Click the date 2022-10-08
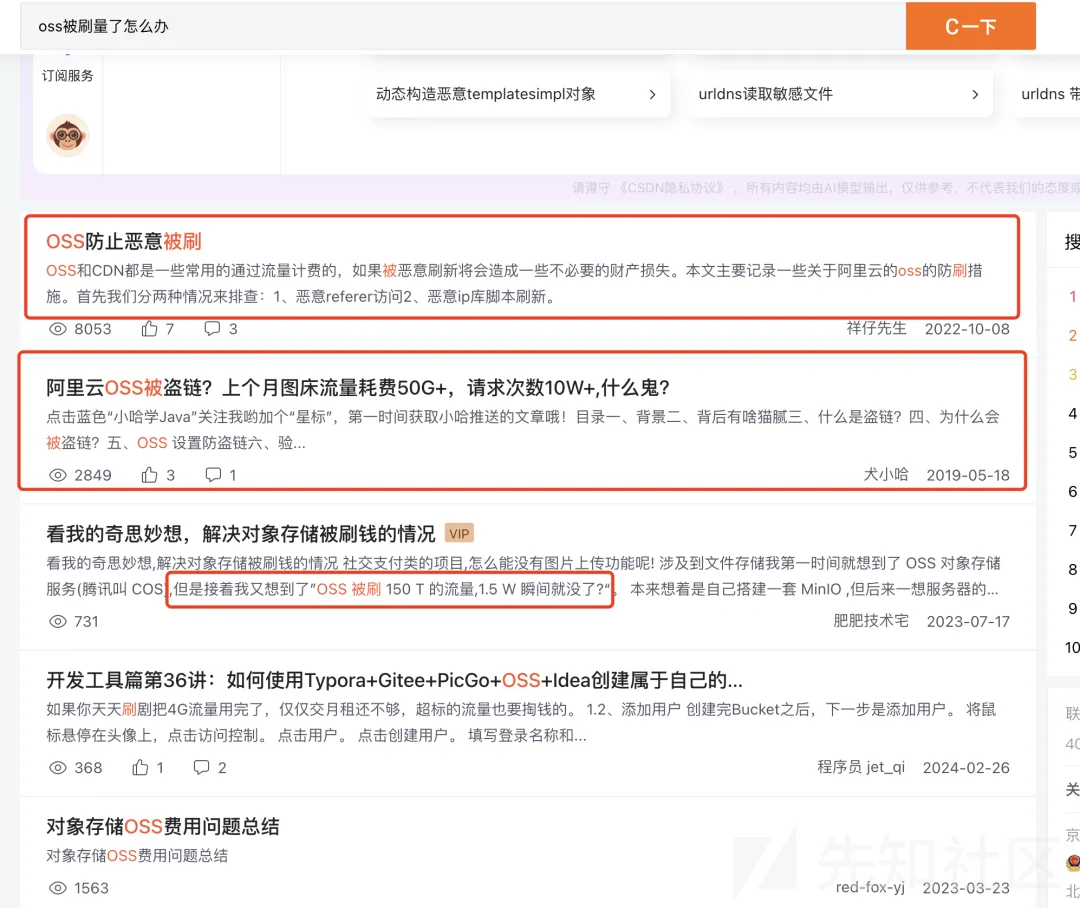This screenshot has width=1080, height=908. 967,329
